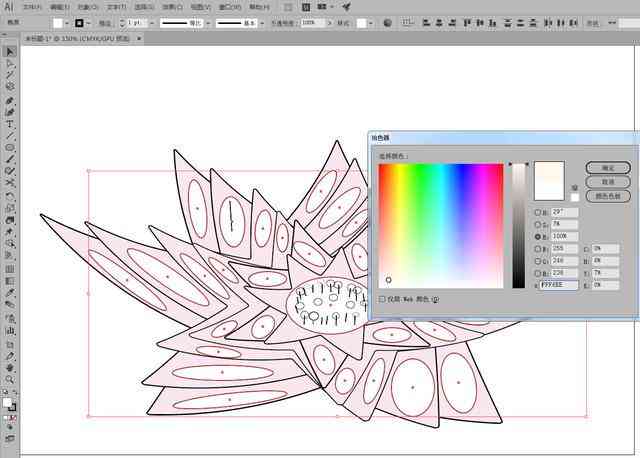This screenshot has height=458, width=640.
Task: Click the horizontal align left icon
Action: [426, 23]
